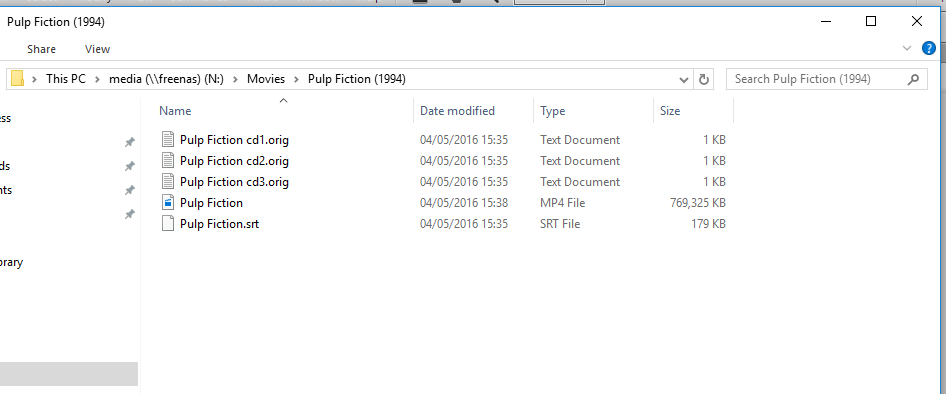The width and height of the screenshot is (946, 394).
Task: Sort files by Date modified column
Action: 457,111
